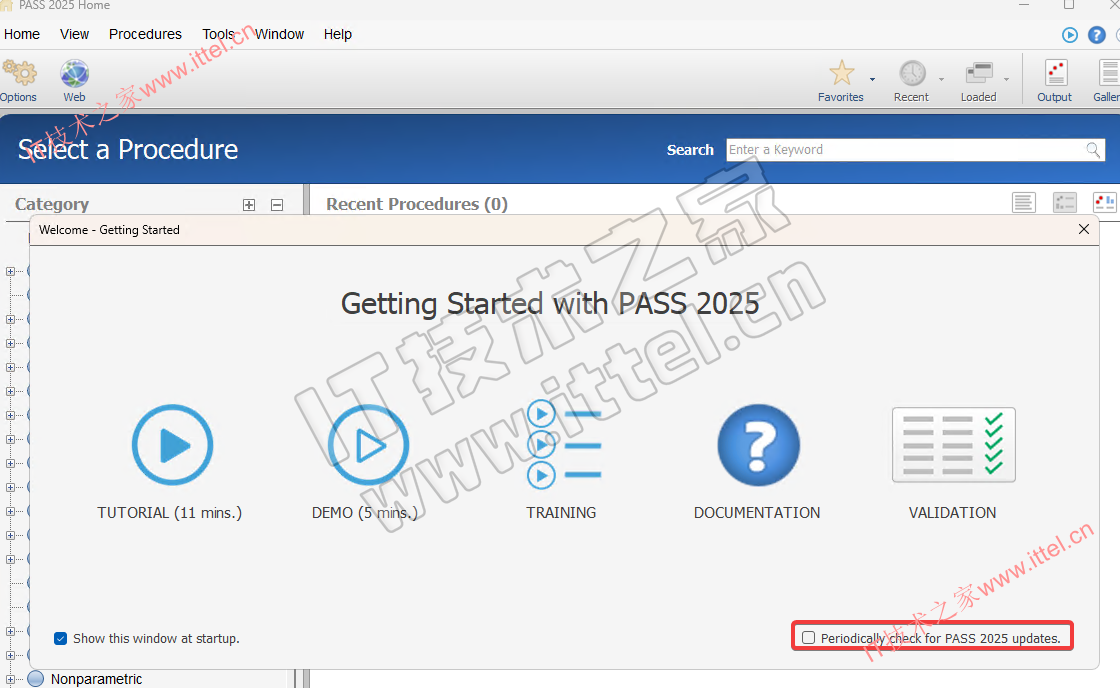Open the Favorites star button
The height and width of the screenshot is (688, 1120).
841,81
